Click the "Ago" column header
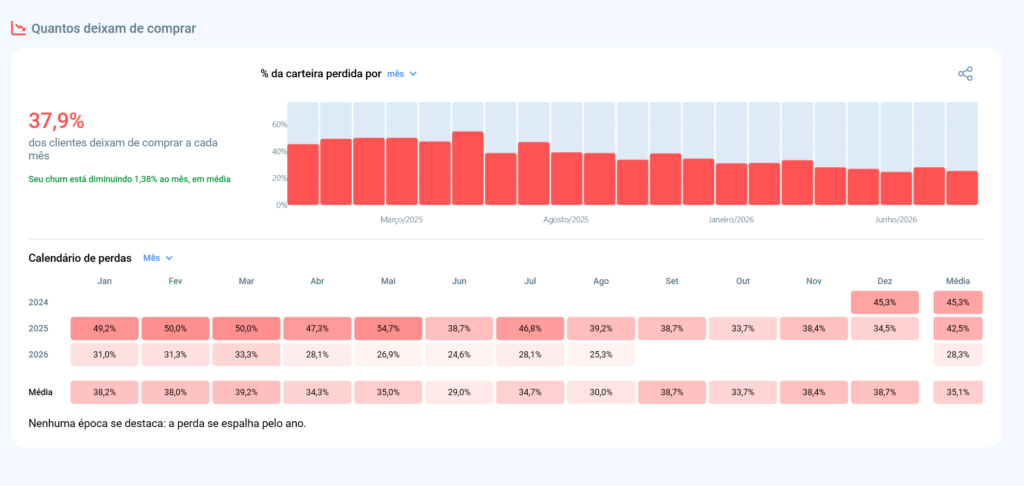The width and height of the screenshot is (1024, 486). click(x=601, y=281)
